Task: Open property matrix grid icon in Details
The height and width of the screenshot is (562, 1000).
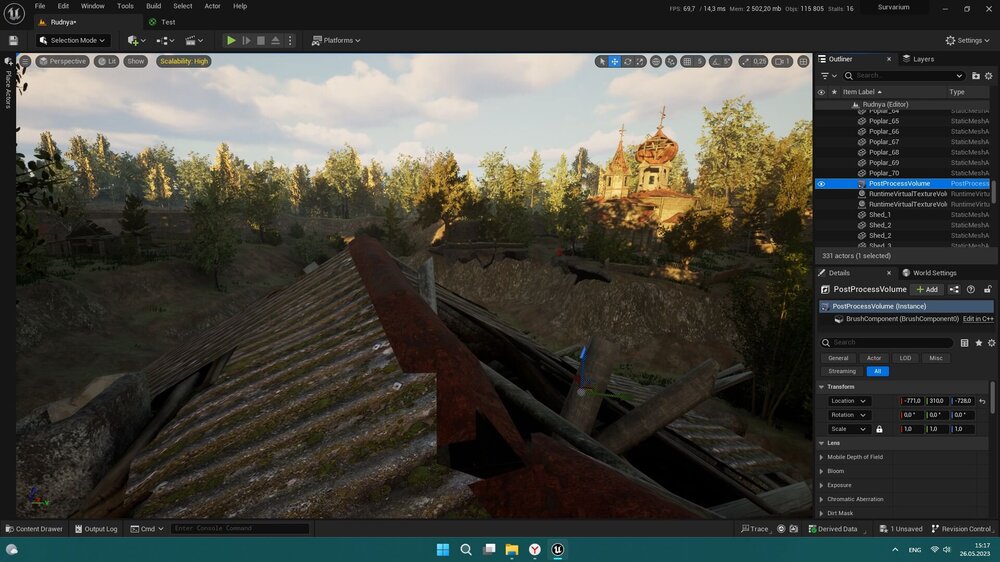Action: coord(964,343)
